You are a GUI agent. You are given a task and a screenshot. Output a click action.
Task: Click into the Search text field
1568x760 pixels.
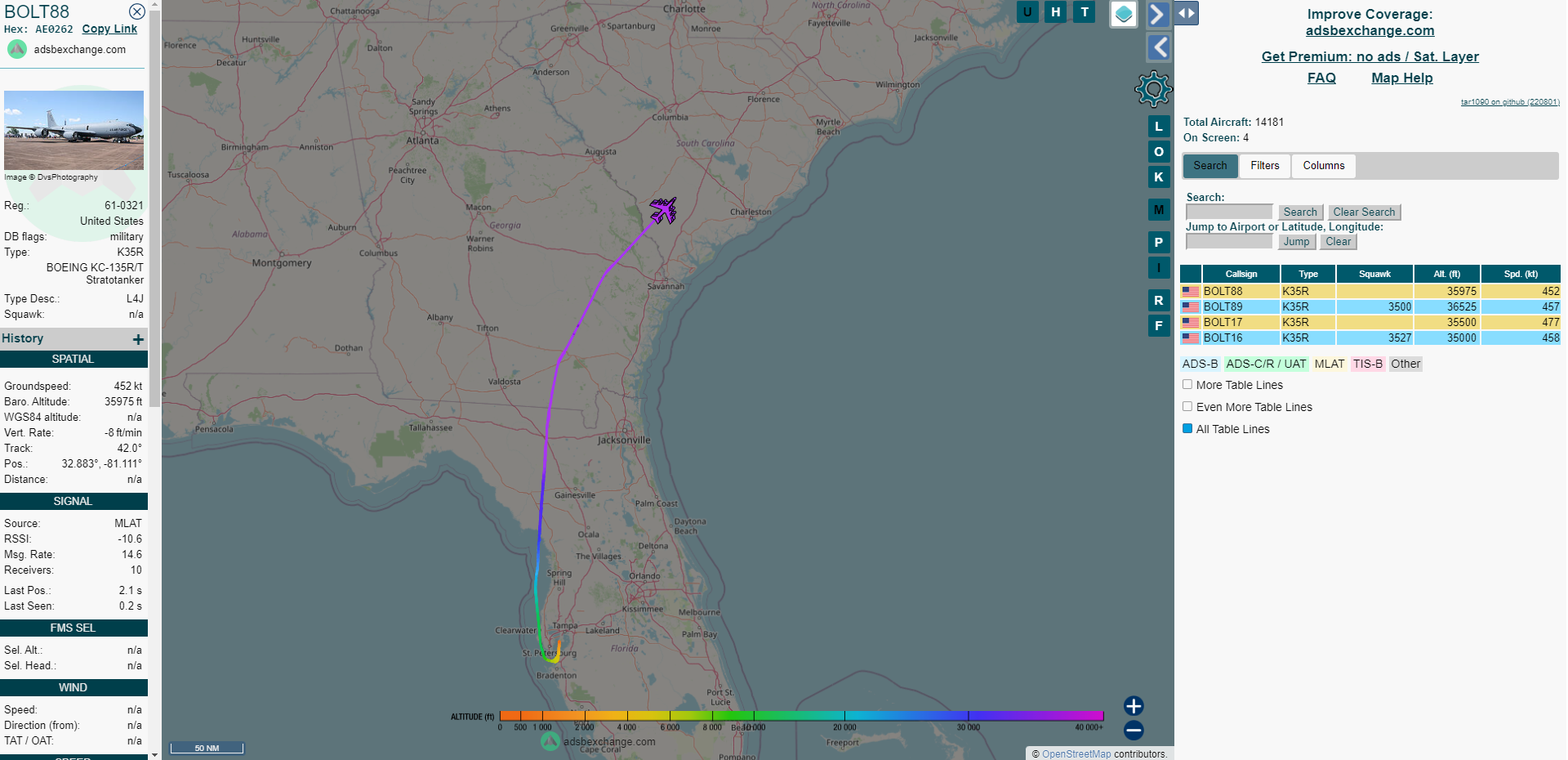[1229, 212]
